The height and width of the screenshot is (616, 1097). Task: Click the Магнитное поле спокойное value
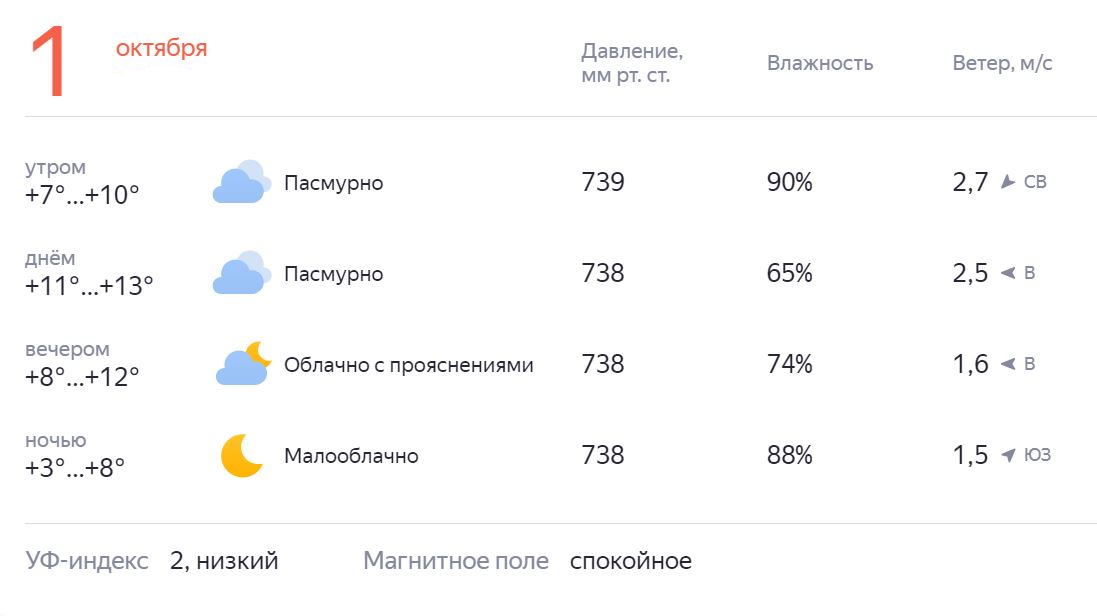pyautogui.click(x=630, y=561)
